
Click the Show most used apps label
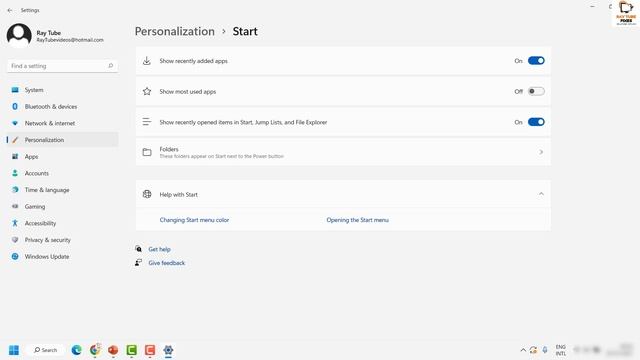click(x=188, y=92)
